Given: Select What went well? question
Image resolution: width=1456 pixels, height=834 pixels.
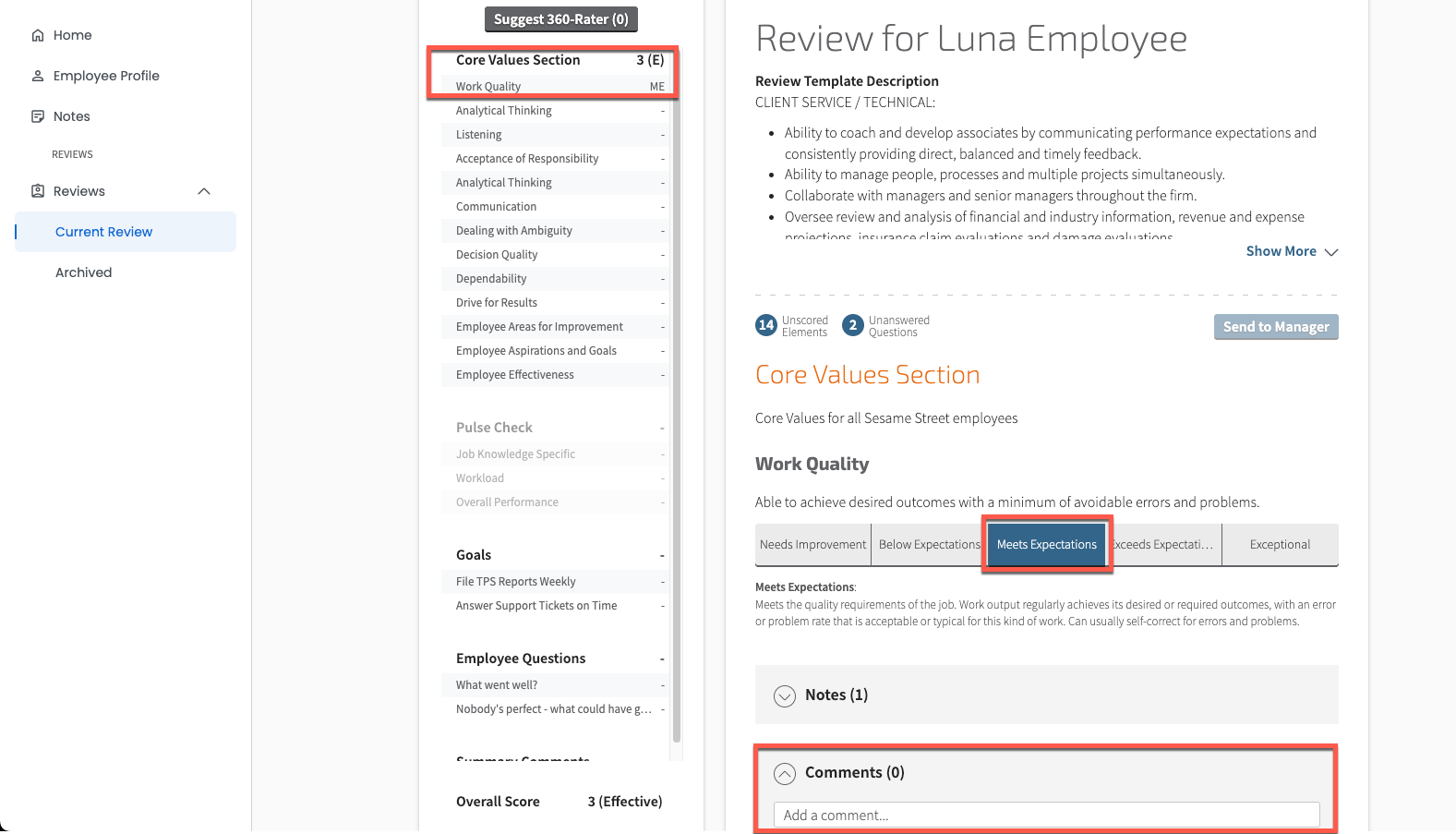Looking at the screenshot, I should 554,685.
